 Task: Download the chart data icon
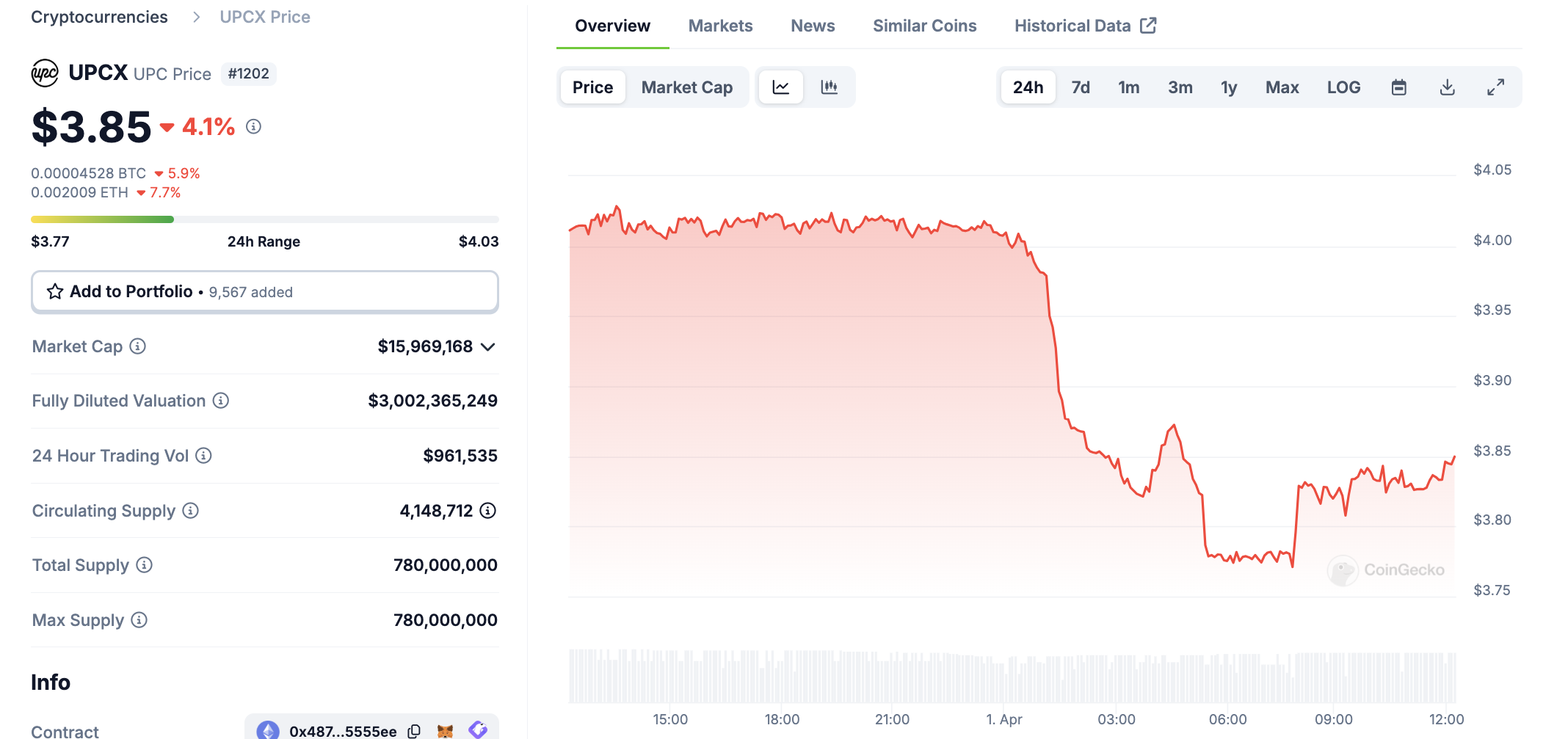(1448, 86)
